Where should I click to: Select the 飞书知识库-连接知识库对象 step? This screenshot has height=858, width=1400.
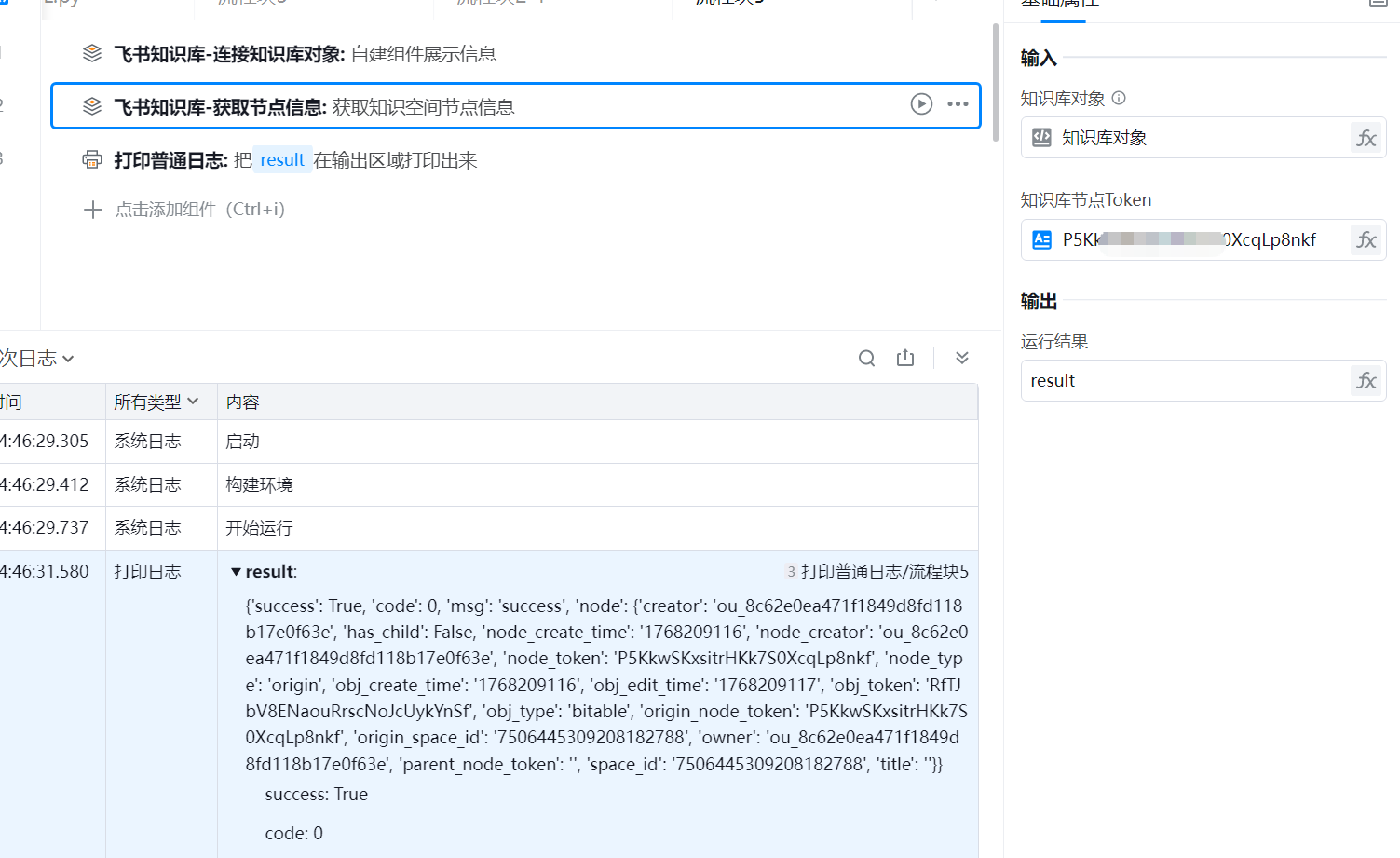click(305, 54)
